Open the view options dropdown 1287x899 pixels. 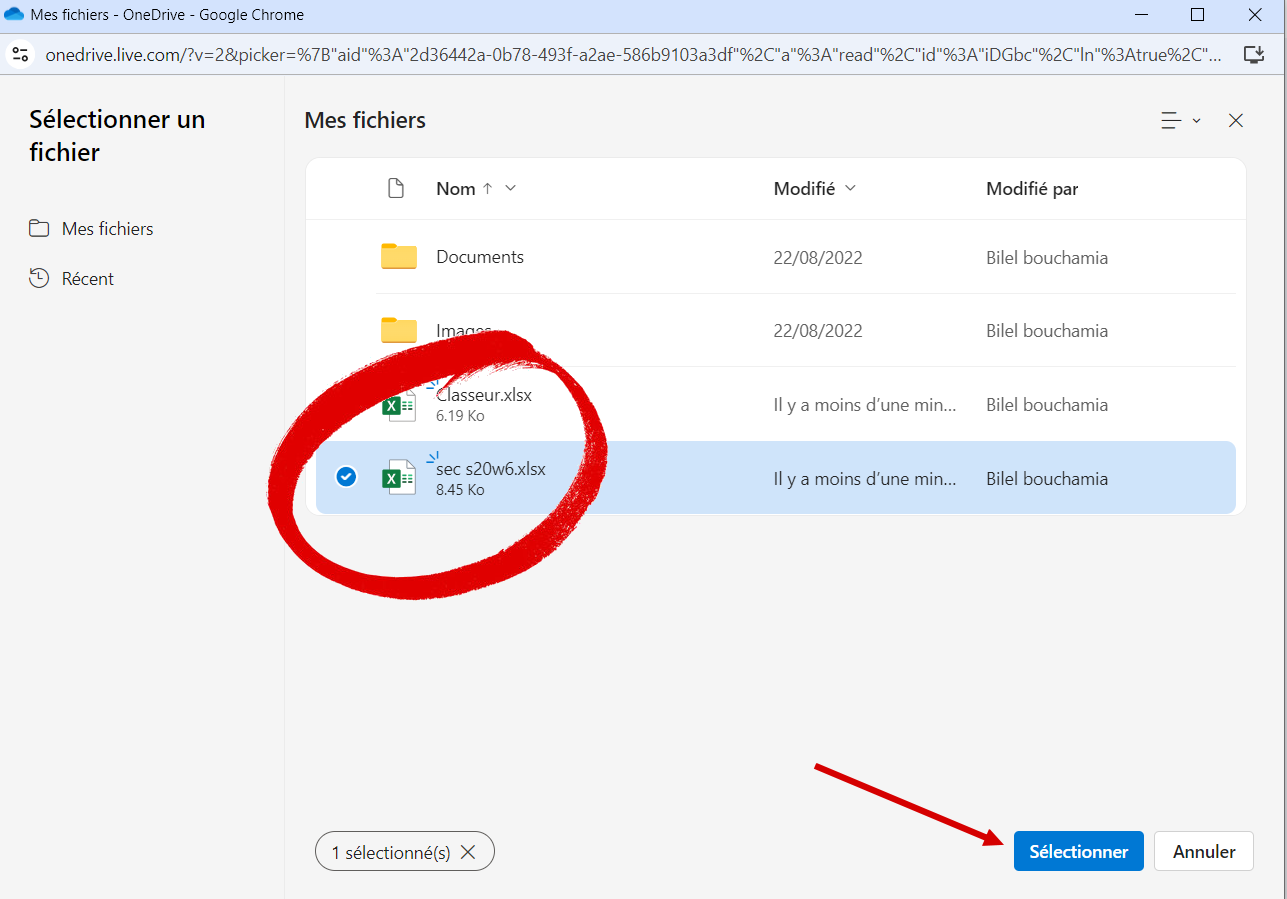click(x=1180, y=121)
